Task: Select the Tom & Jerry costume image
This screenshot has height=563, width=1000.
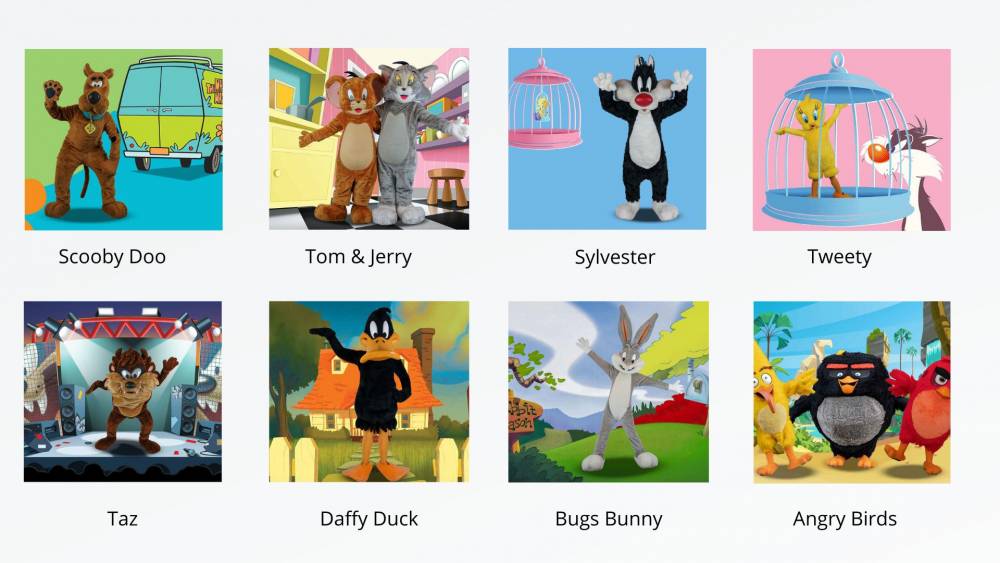Action: 369,138
